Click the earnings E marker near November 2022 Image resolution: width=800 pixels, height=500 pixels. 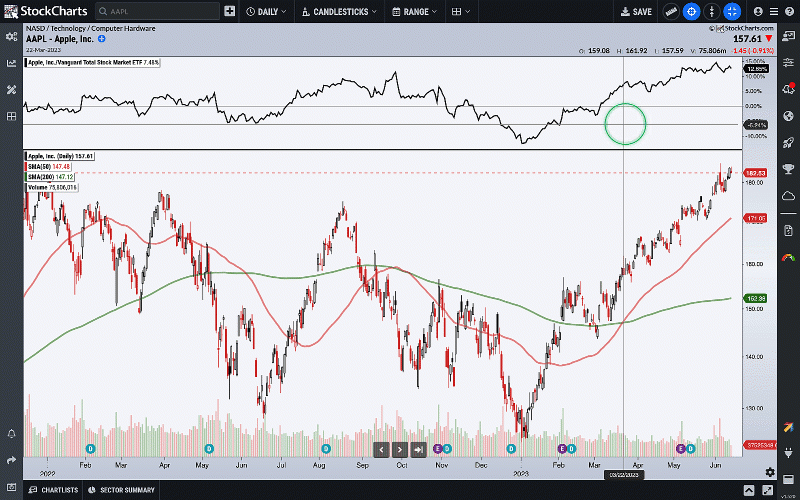(x=437, y=449)
